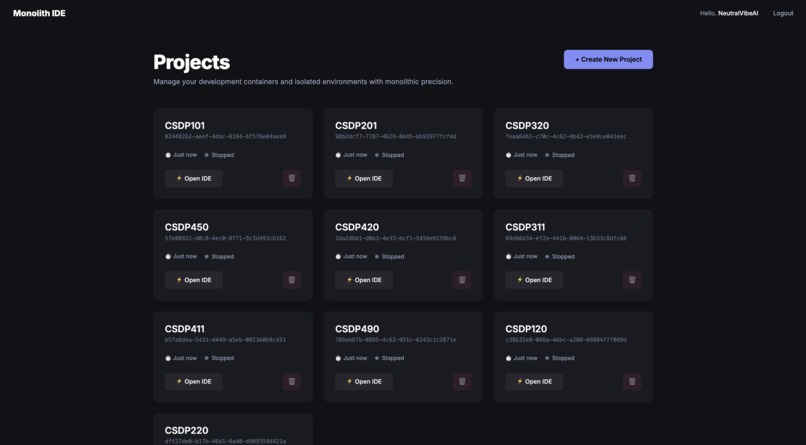Click the Just now timestamp on CSDP101
Screen dimensions: 806x445
pos(181,155)
